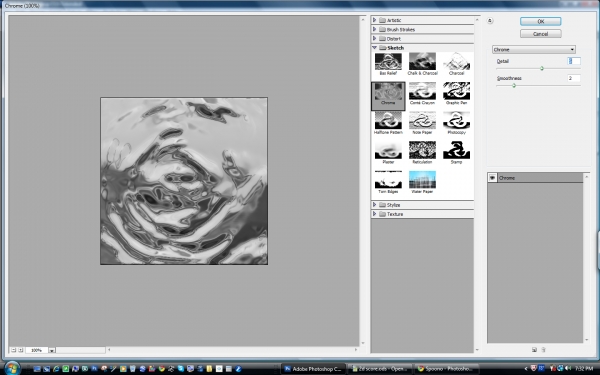Click effect layers list scroll up arrow
The width and height of the screenshot is (600, 375).
pos(586,176)
